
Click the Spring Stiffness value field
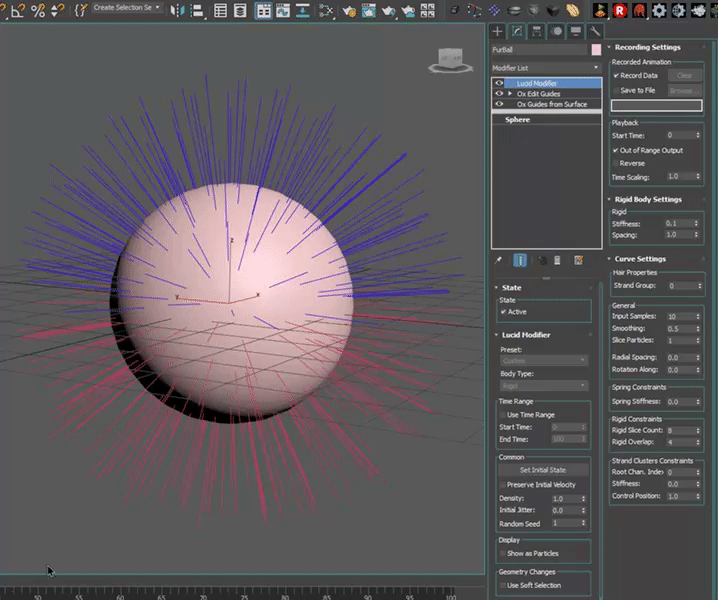pyautogui.click(x=680, y=401)
